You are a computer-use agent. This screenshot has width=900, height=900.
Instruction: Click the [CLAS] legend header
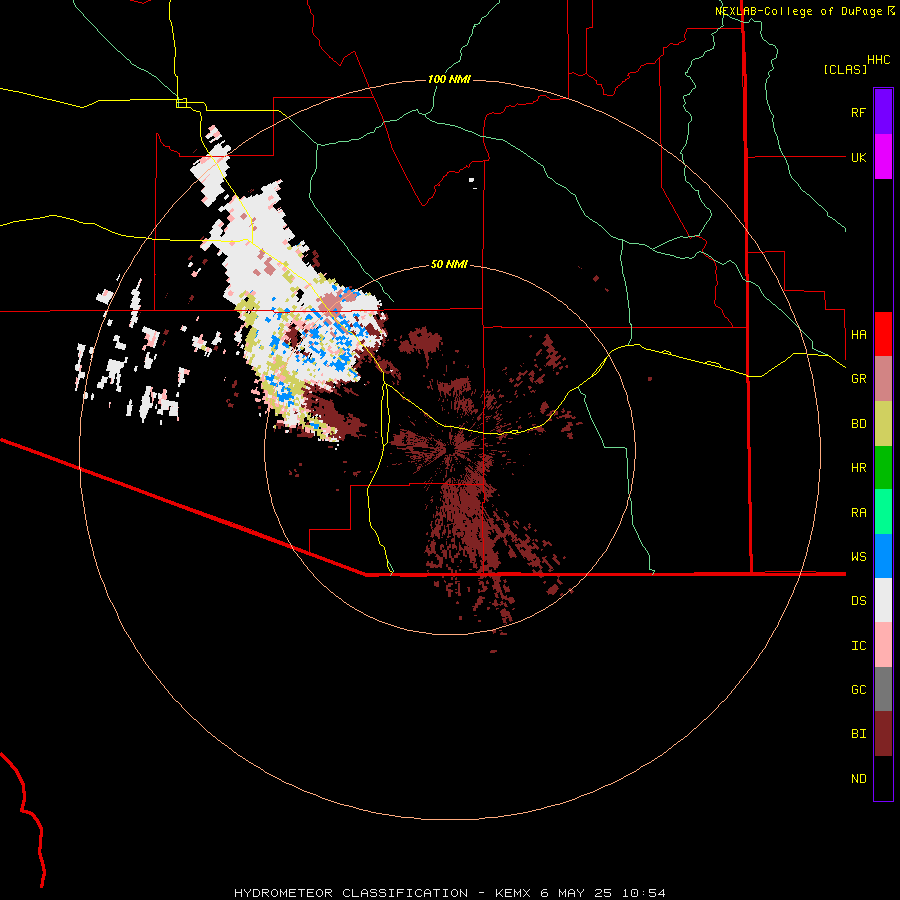pyautogui.click(x=845, y=69)
